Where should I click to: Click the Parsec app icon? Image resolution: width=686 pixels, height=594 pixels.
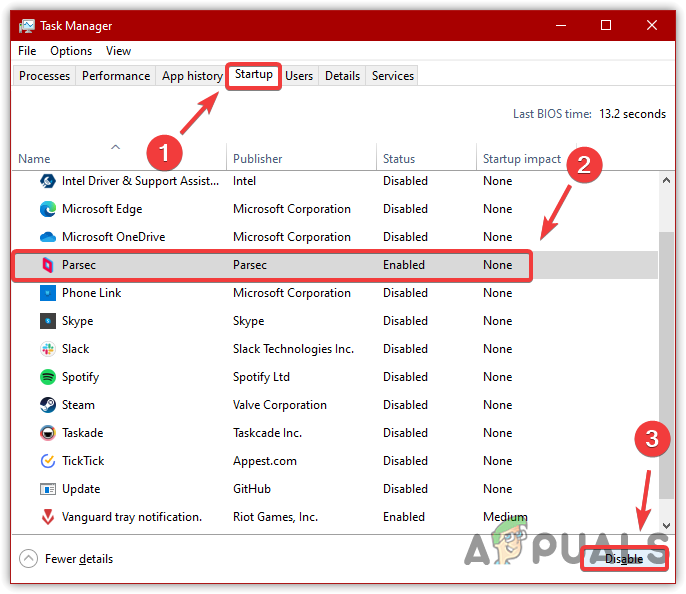coord(48,265)
